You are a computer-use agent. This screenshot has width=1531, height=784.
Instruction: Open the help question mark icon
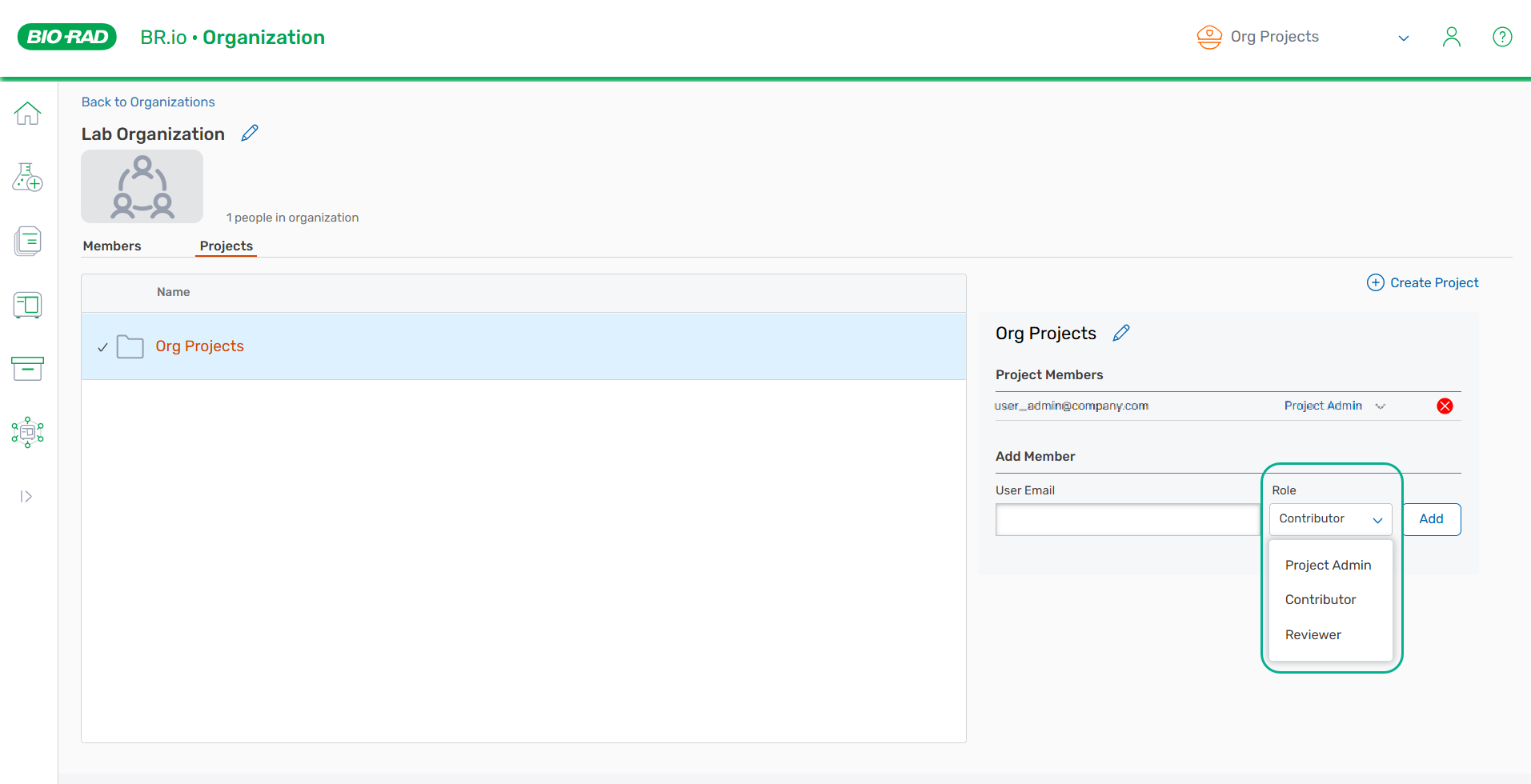click(x=1502, y=38)
